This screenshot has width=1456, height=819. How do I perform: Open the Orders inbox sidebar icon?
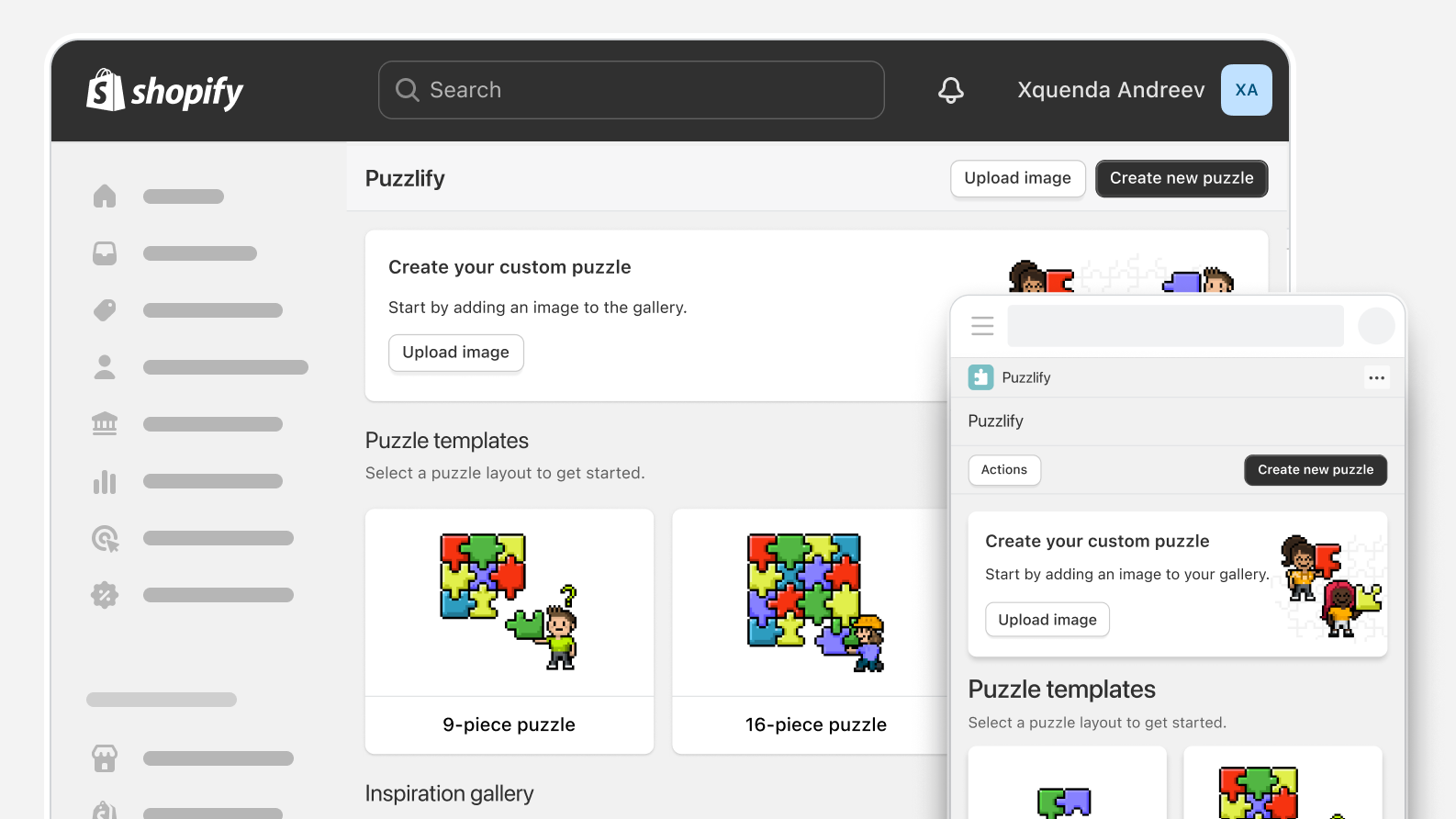[x=105, y=253]
